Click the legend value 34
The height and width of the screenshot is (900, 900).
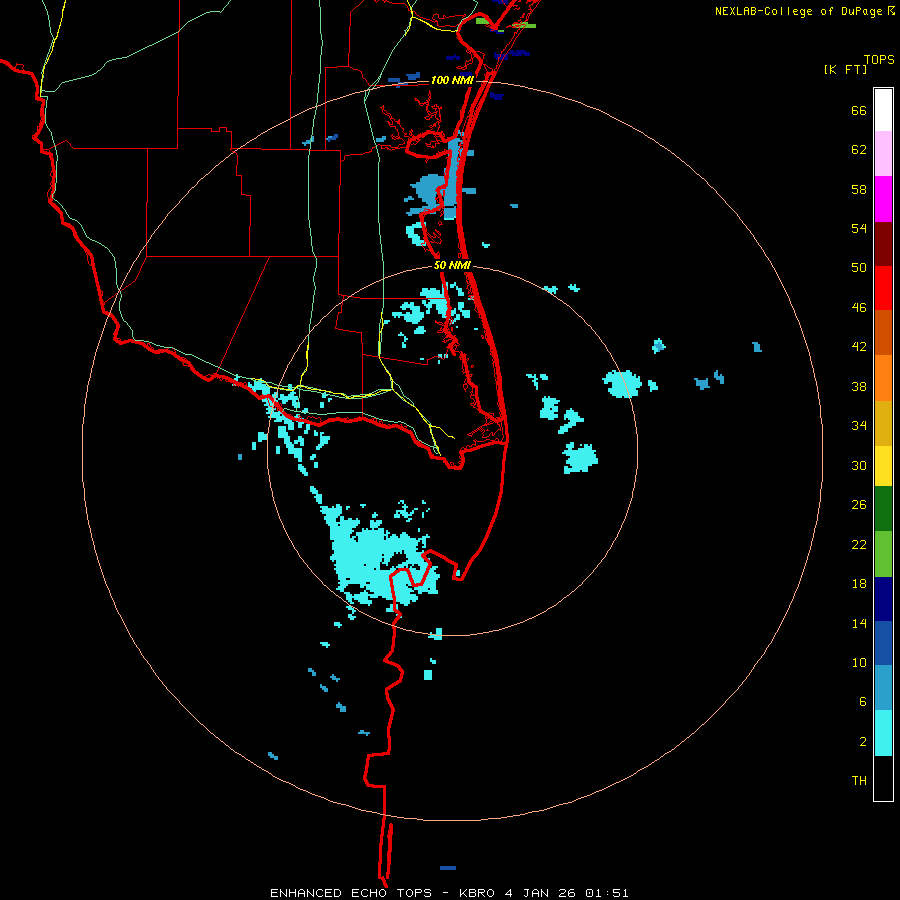859,426
